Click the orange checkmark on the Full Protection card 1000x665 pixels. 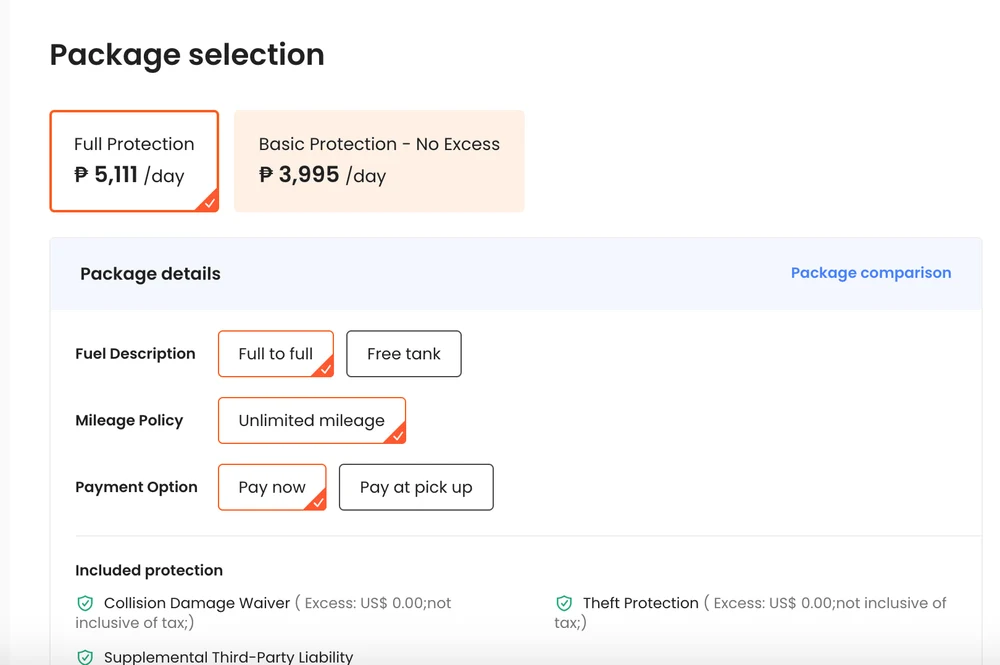[x=209, y=202]
